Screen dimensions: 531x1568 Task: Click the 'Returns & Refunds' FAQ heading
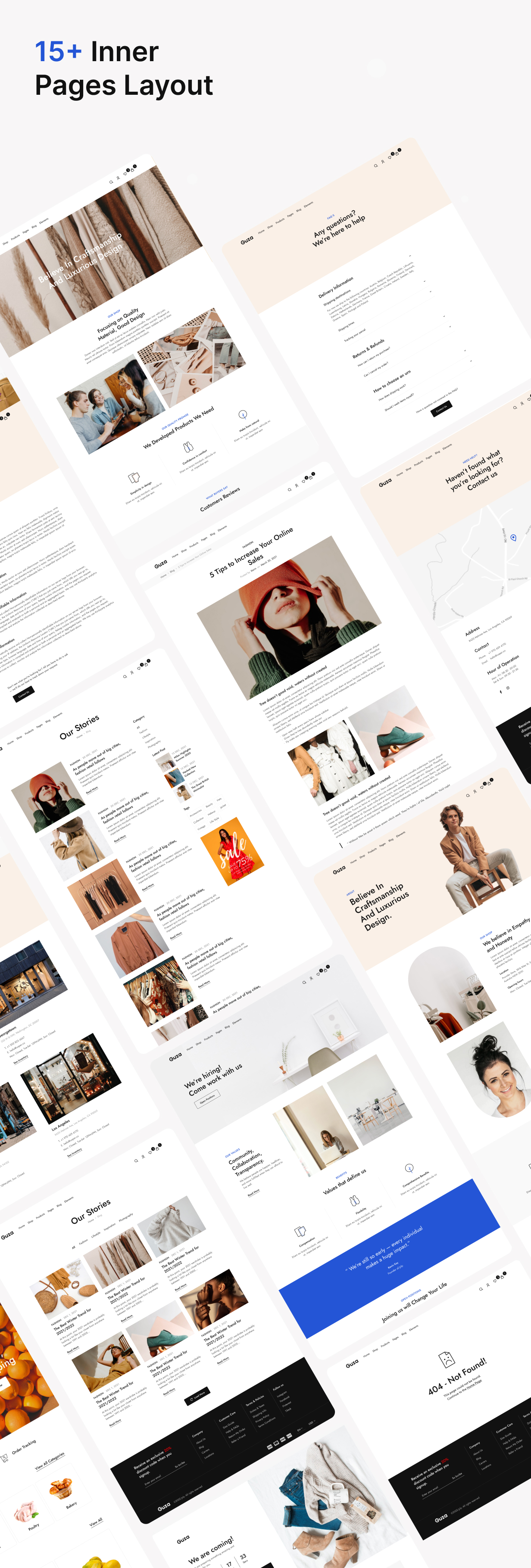pos(369,349)
